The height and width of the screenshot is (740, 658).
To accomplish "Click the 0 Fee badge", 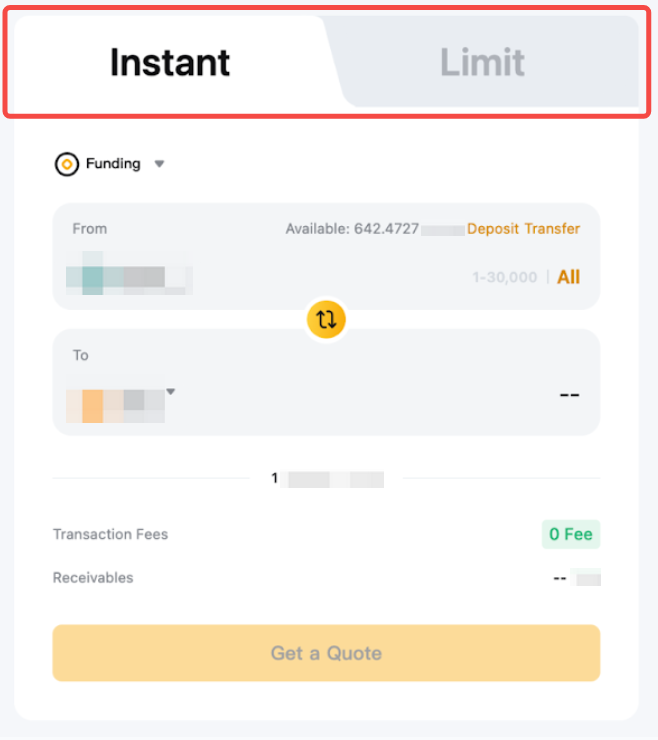I will coord(570,534).
